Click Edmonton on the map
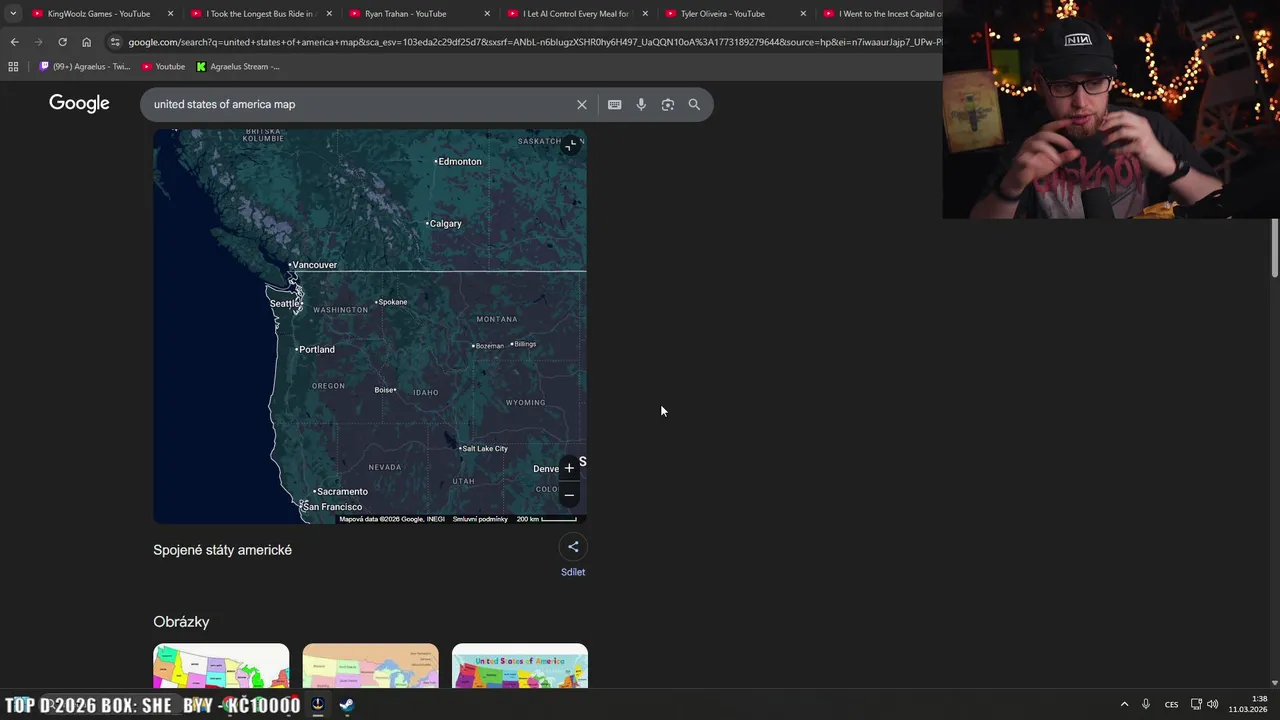This screenshot has height=720, width=1280. [x=459, y=161]
